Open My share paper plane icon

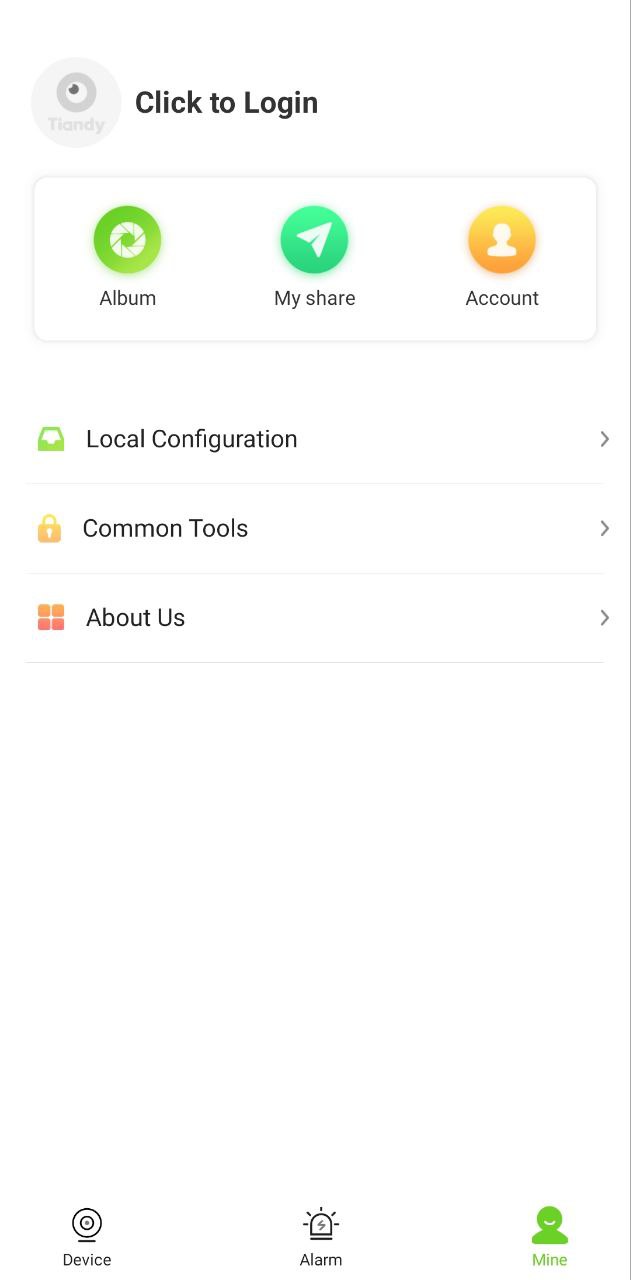coord(314,240)
